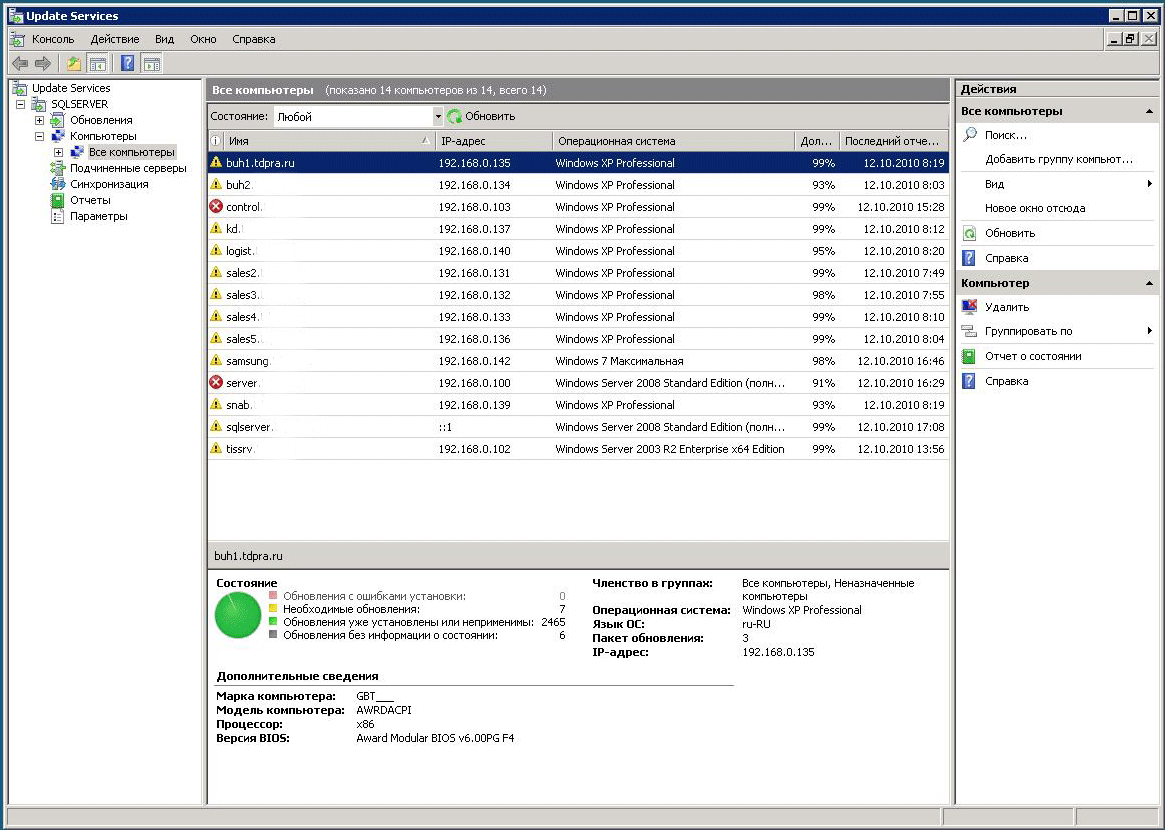Open the Reports (Отчеты) node icon
The height and width of the screenshot is (830, 1165).
point(59,200)
